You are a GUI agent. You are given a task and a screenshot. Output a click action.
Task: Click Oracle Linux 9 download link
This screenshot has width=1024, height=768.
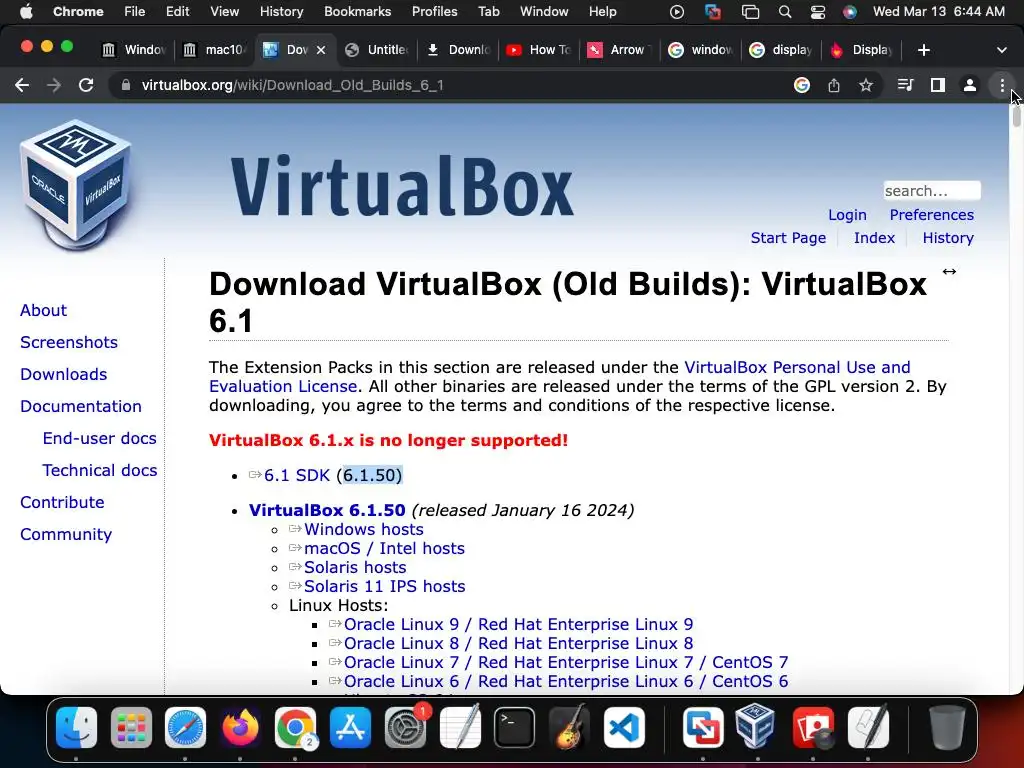pos(519,624)
